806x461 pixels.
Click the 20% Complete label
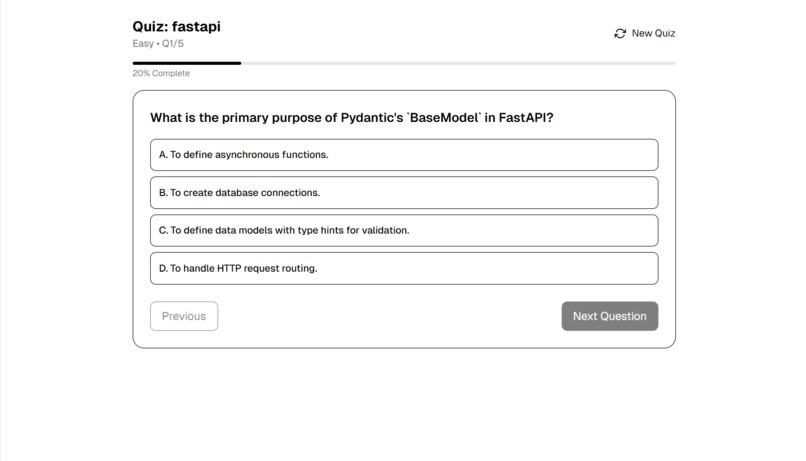(161, 74)
